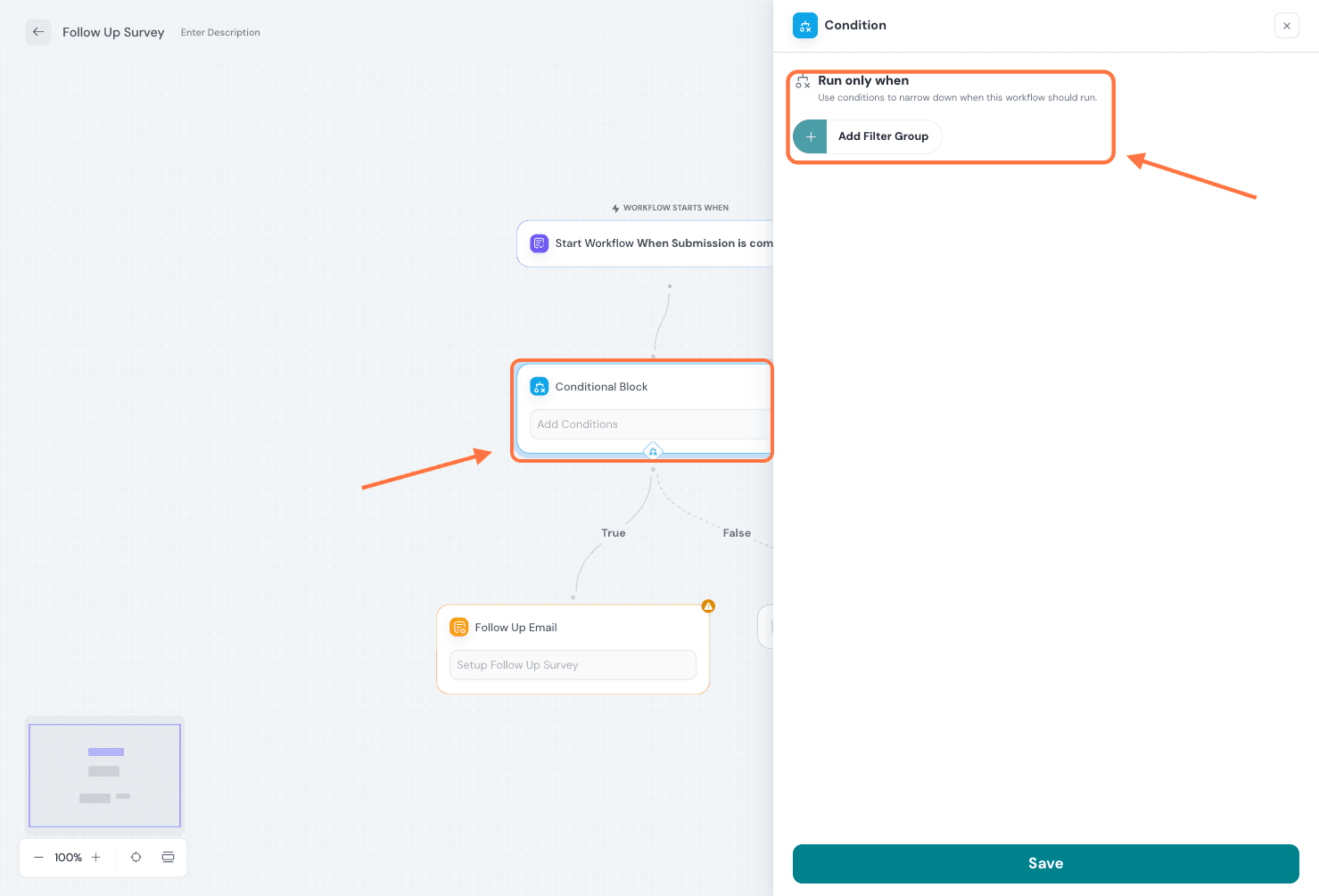Click the Start Workflow trigger icon
This screenshot has width=1319, height=896.
[x=540, y=243]
